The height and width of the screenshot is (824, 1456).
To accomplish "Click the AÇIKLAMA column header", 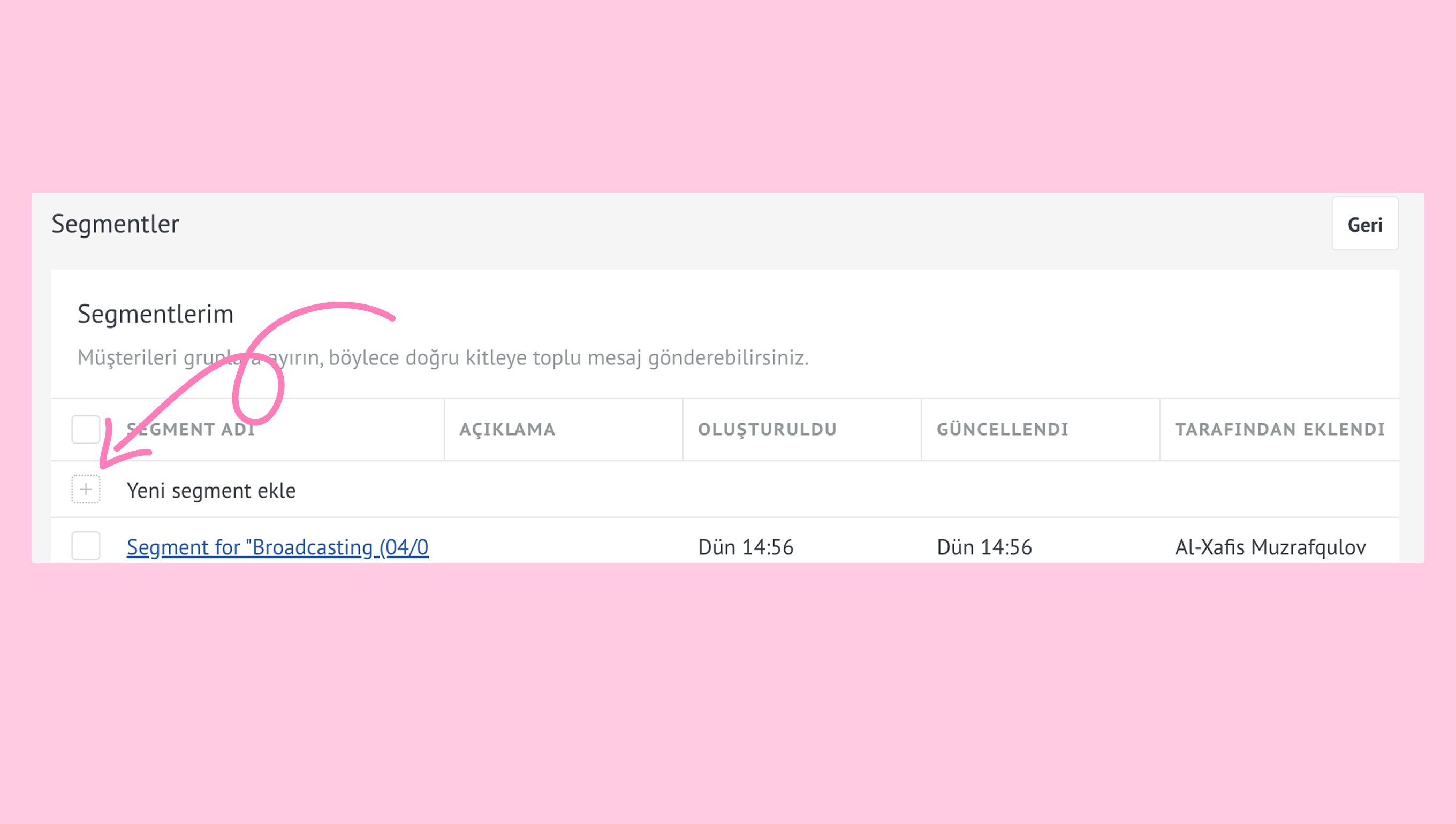I will (507, 429).
